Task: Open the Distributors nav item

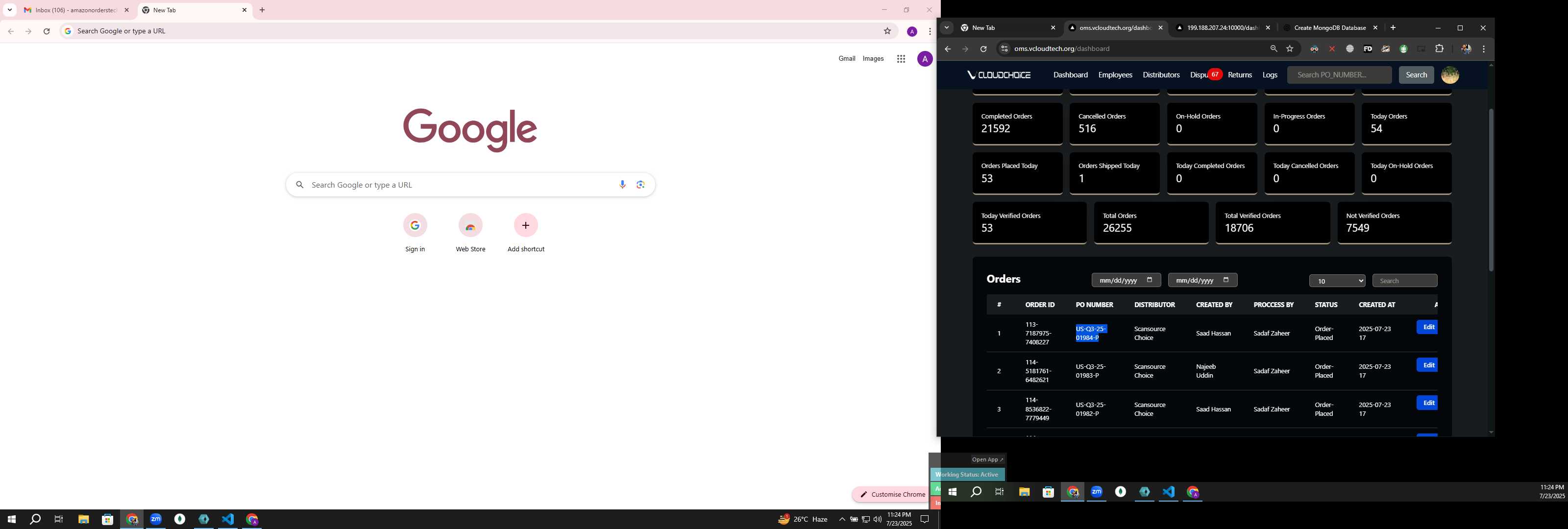Action: pyautogui.click(x=1161, y=75)
